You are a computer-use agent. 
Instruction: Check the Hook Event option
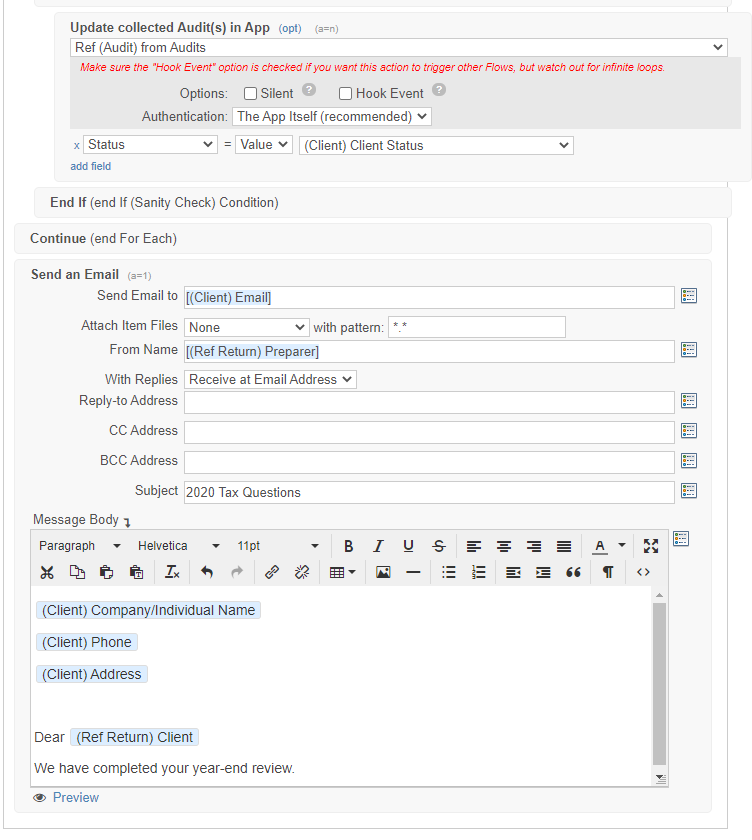tap(345, 94)
